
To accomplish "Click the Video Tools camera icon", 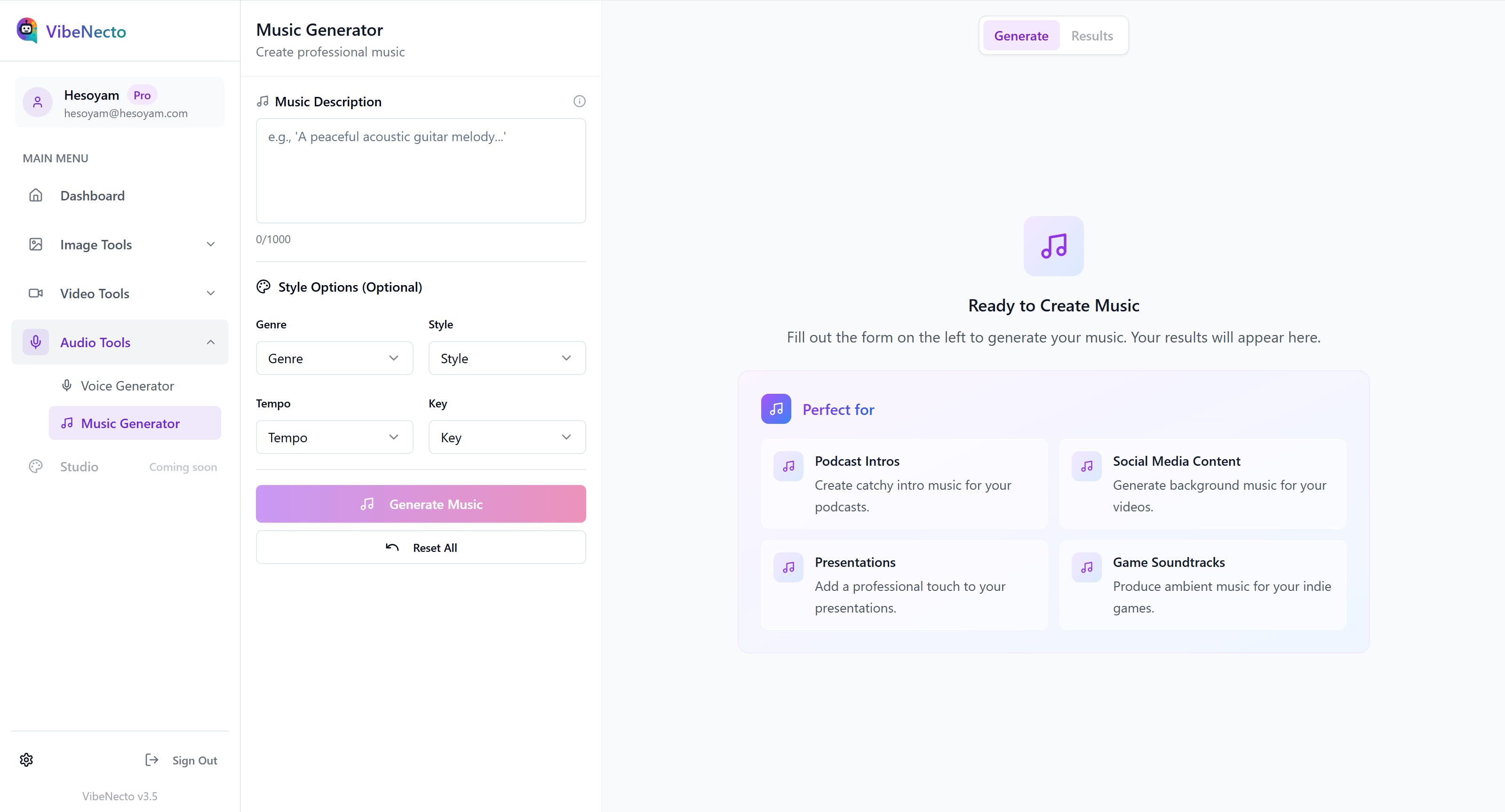I will [36, 293].
